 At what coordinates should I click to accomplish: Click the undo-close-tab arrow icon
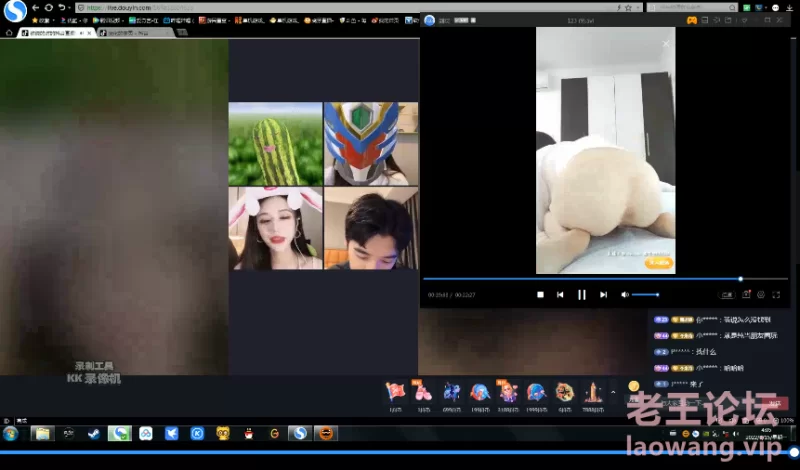[x=62, y=8]
